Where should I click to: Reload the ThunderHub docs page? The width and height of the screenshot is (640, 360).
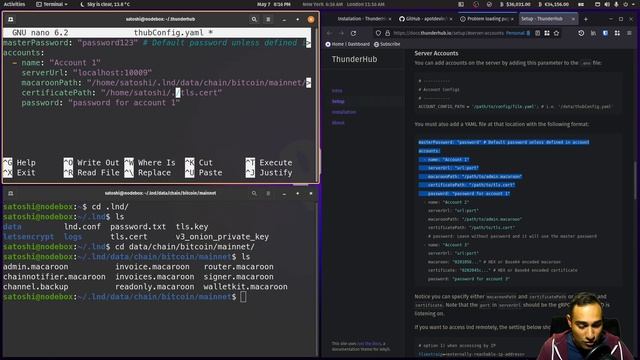coord(353,33)
